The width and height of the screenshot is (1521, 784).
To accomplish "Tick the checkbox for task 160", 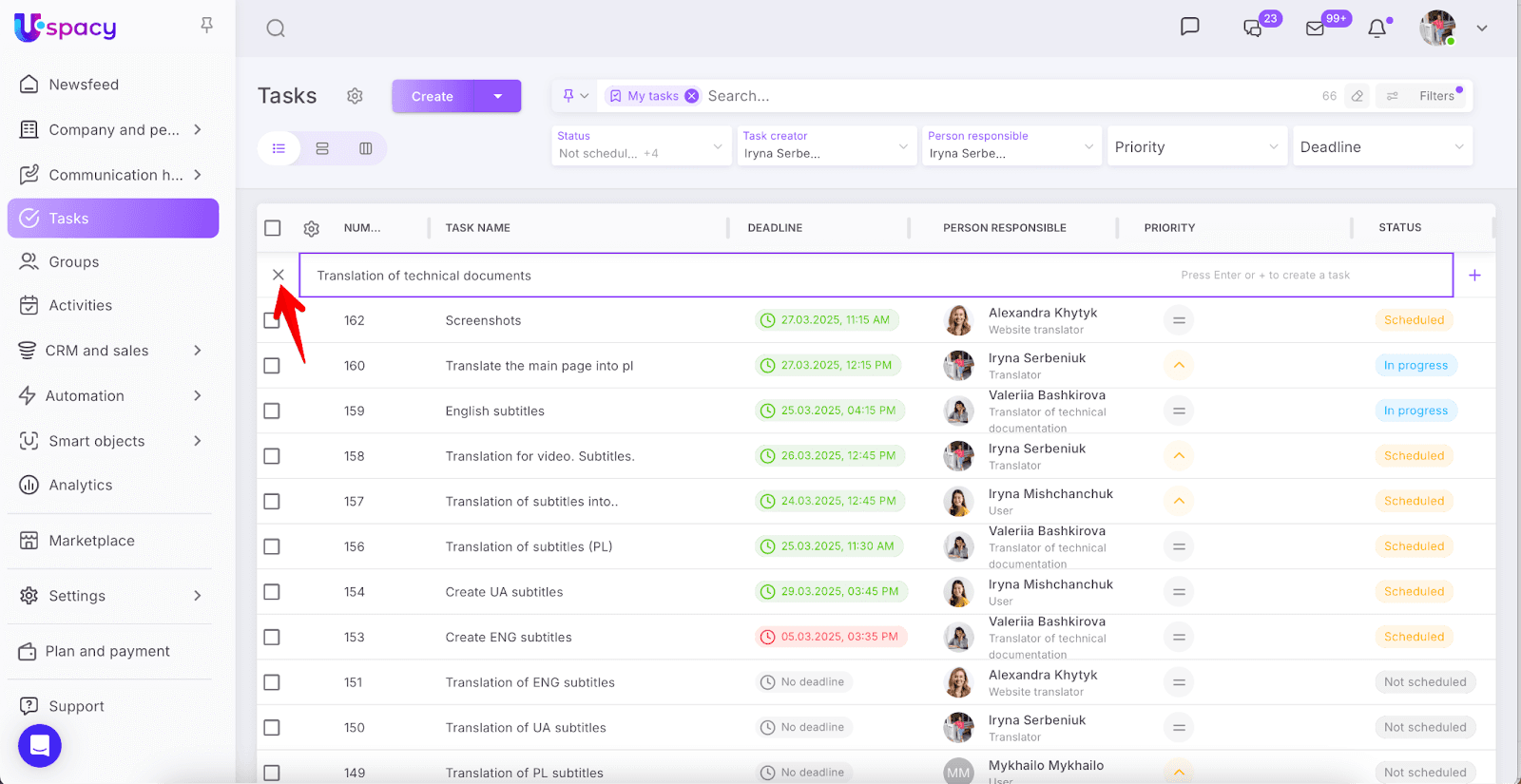I will (x=272, y=366).
